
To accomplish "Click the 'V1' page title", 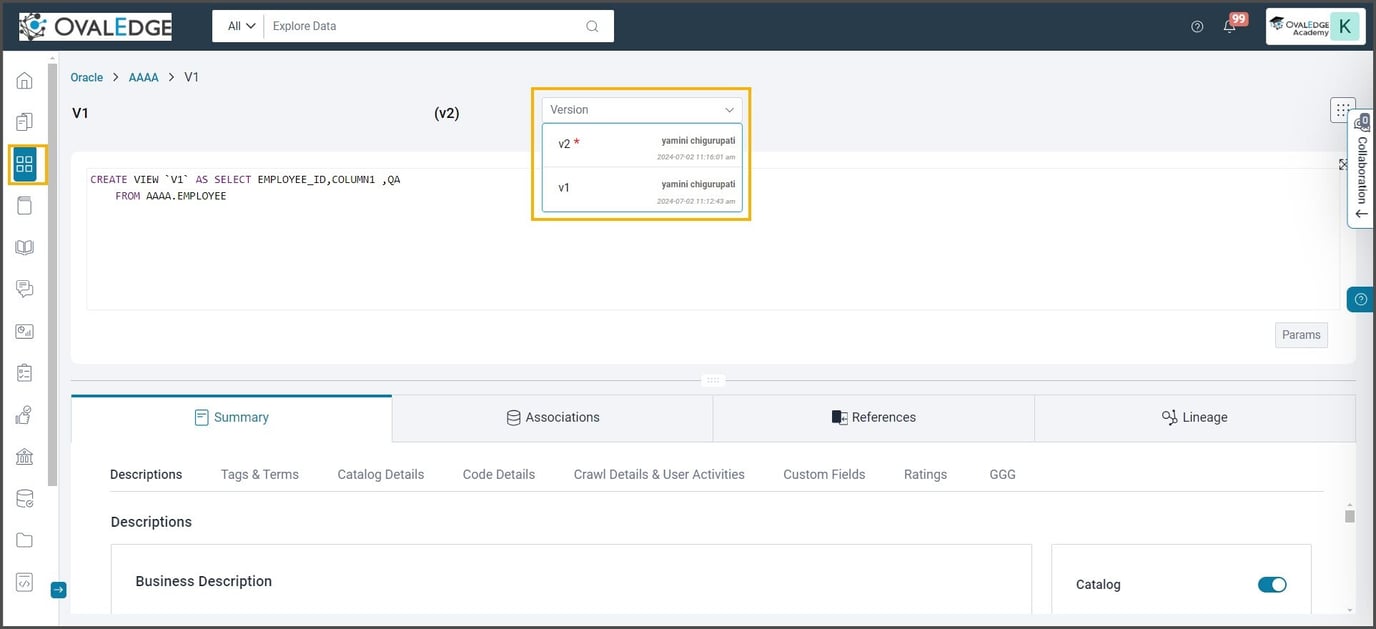I will tap(80, 113).
